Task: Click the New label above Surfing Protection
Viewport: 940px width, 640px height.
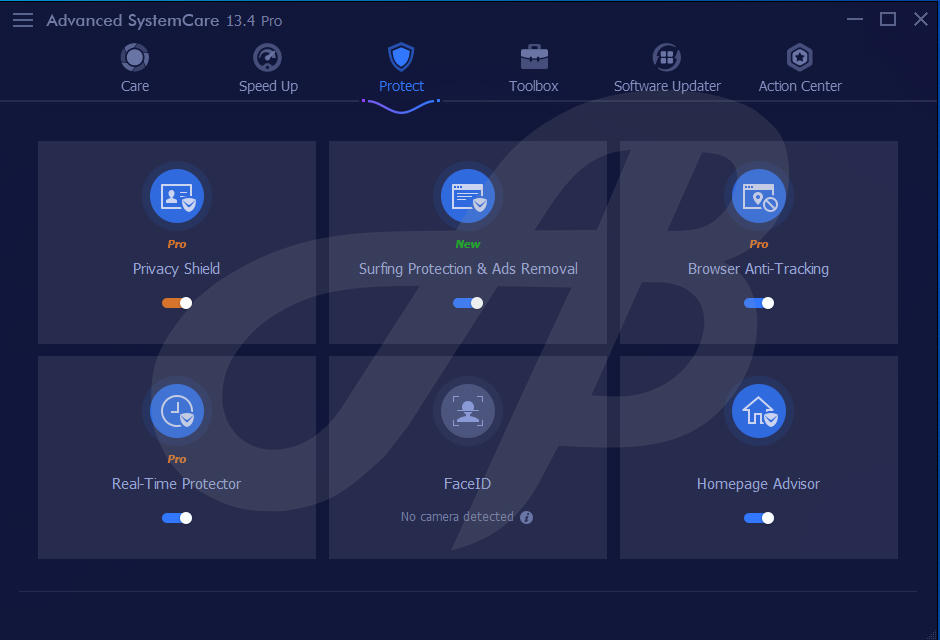Action: [x=468, y=244]
